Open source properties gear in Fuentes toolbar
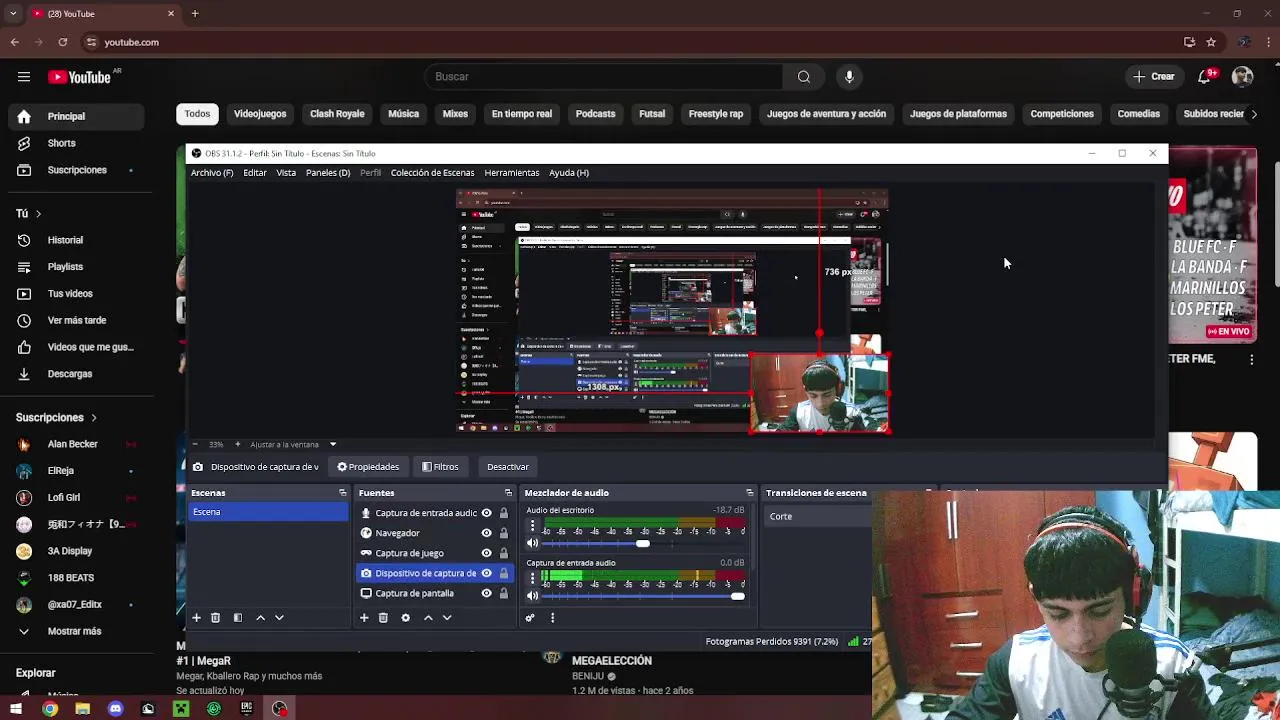Image resolution: width=1280 pixels, height=720 pixels. click(x=405, y=618)
